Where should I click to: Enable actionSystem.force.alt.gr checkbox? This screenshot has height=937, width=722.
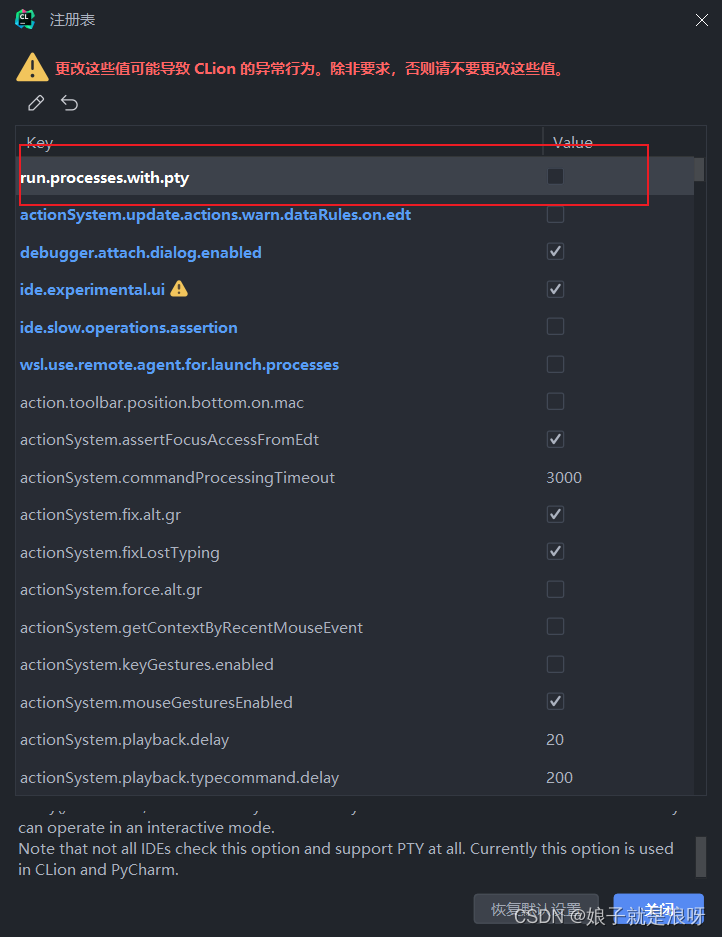coord(555,589)
